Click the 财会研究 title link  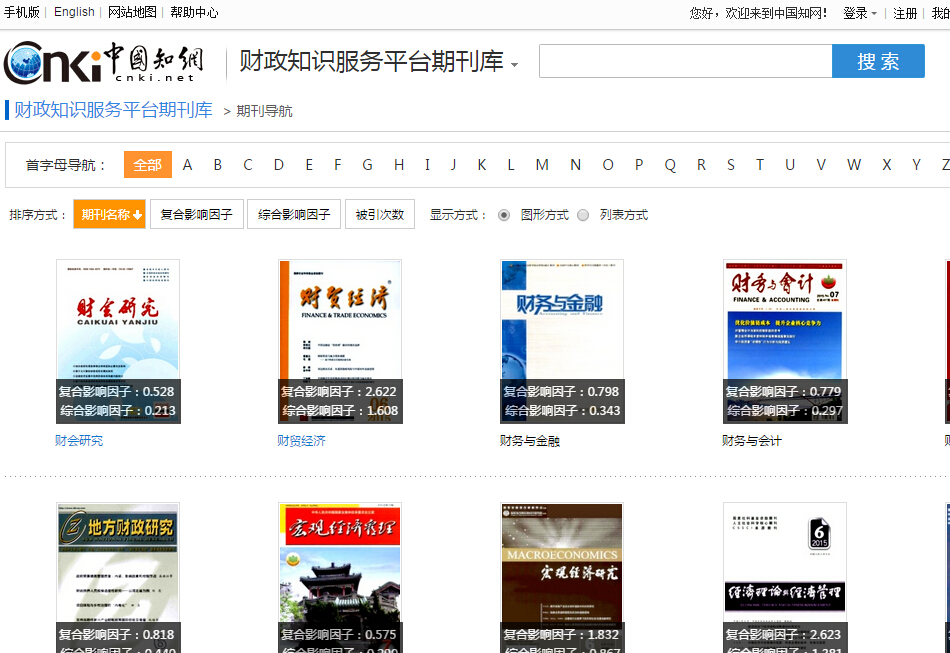tap(79, 440)
